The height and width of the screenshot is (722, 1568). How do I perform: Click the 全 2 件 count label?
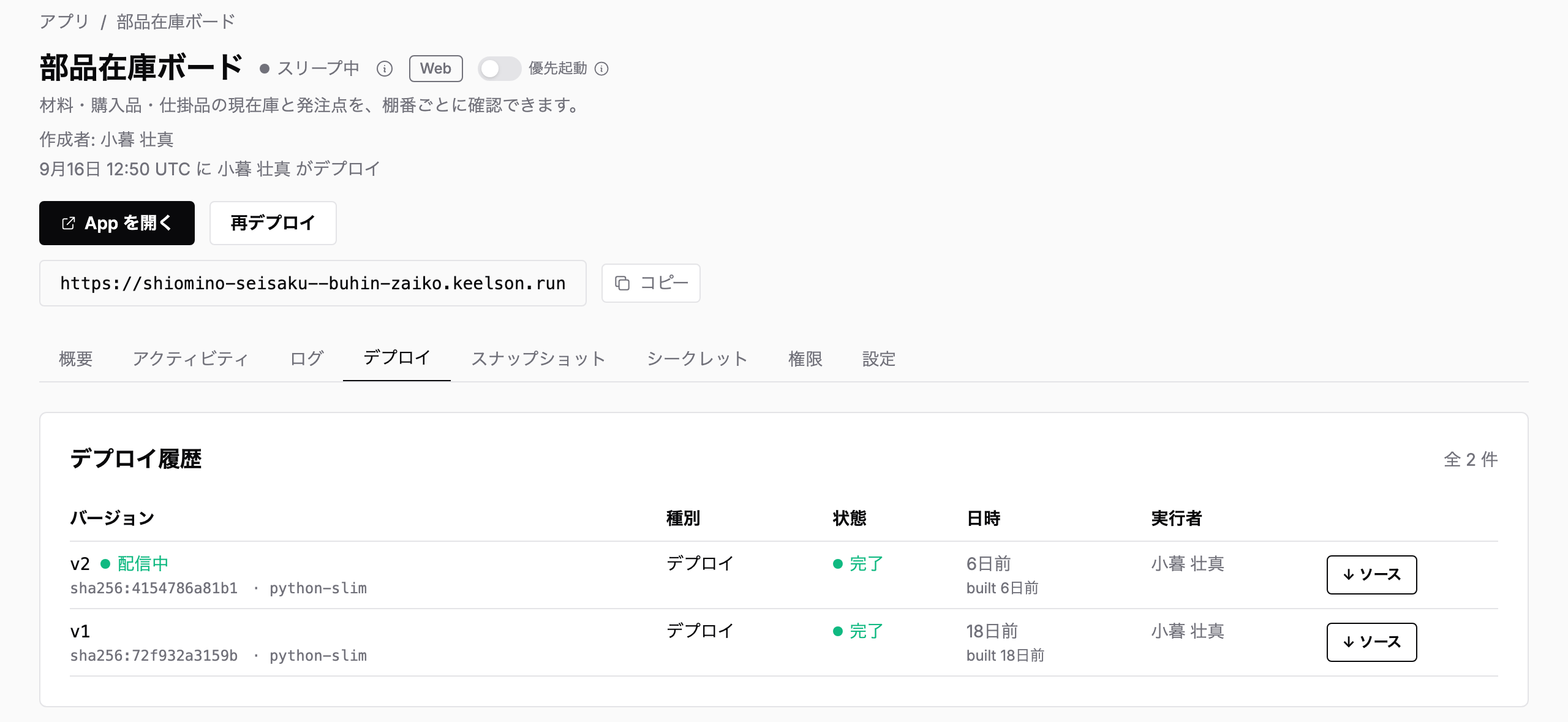[1471, 460]
